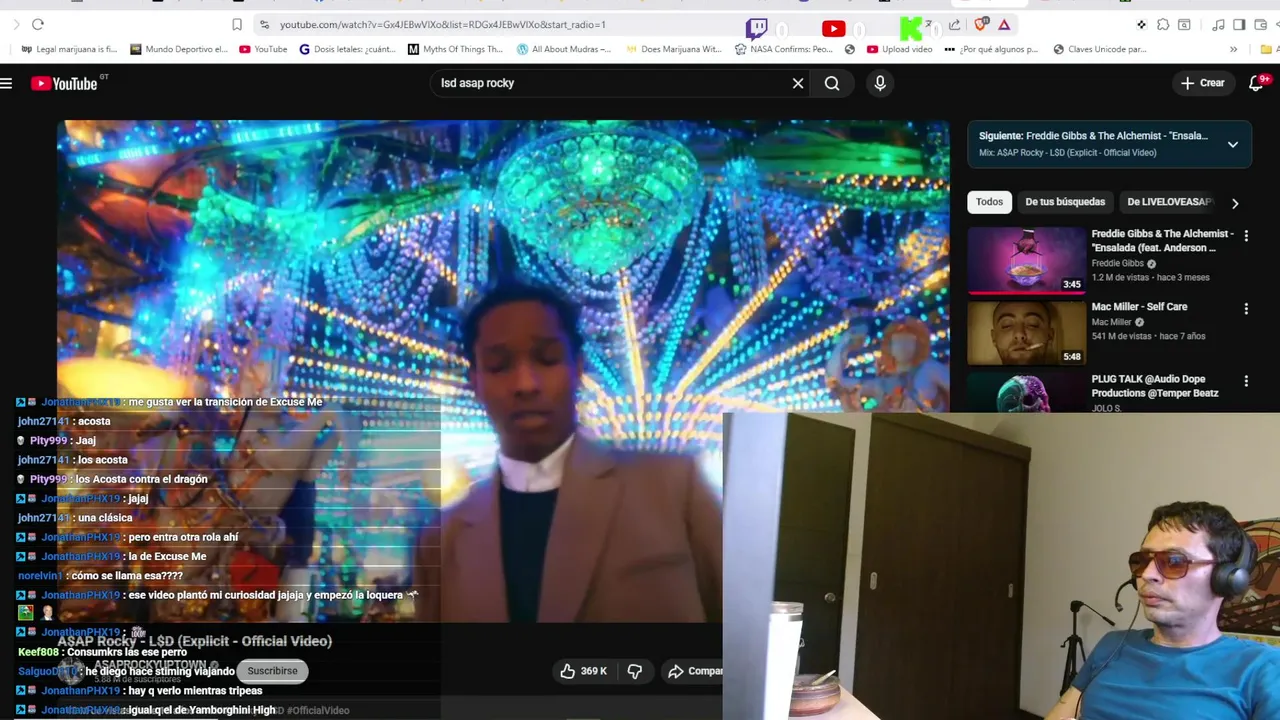Like the video with thumbs up

[x=585, y=671]
